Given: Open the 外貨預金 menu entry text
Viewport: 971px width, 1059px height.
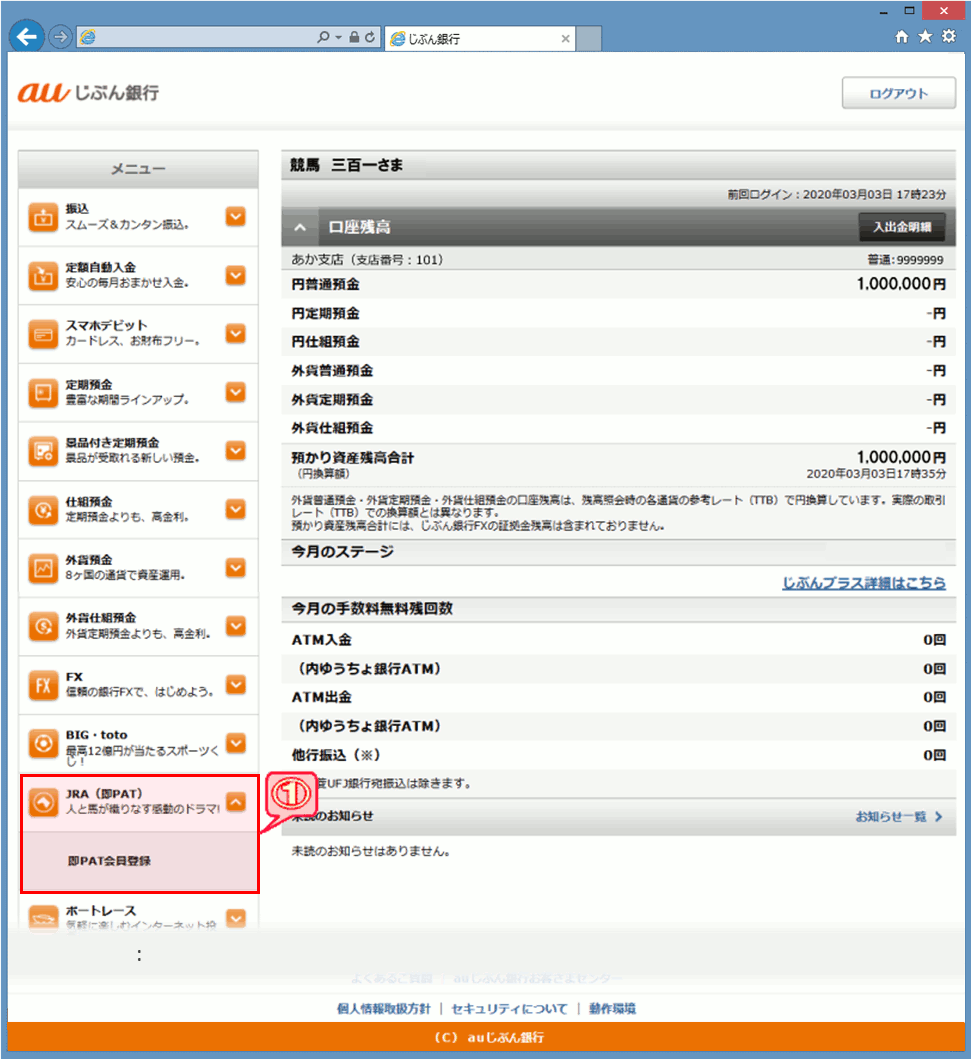Looking at the screenshot, I should [125, 567].
